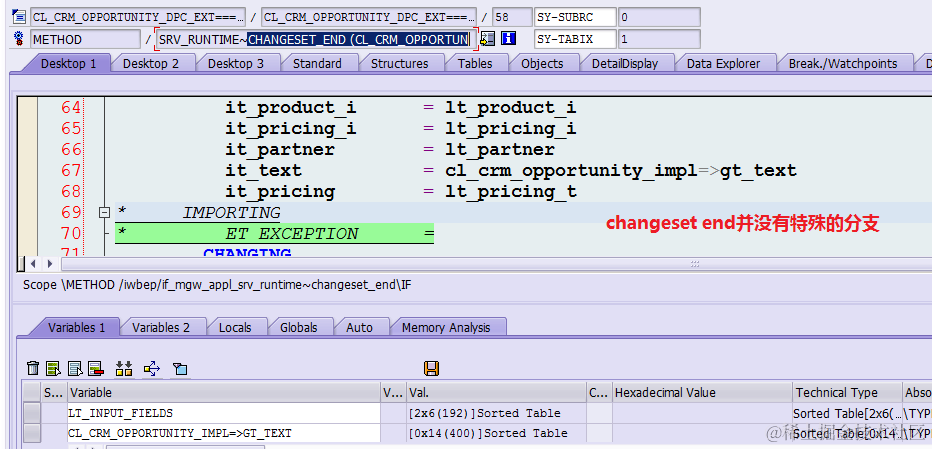Viewport: 932px width, 449px height.
Task: Click the Hexadecimal Value column header
Action: point(701,393)
